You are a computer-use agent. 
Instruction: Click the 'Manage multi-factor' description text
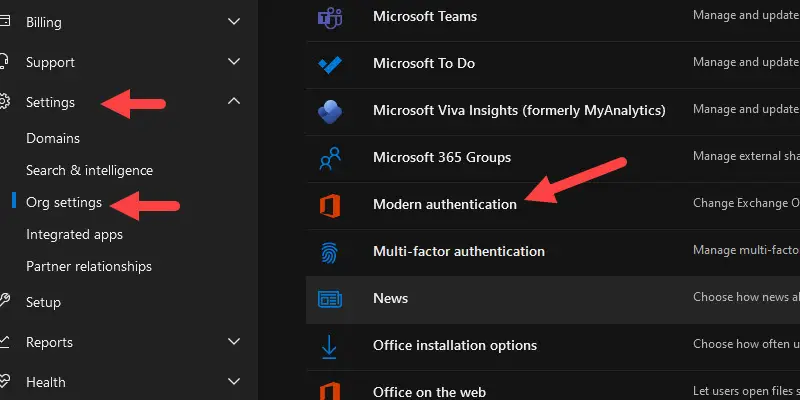click(746, 250)
